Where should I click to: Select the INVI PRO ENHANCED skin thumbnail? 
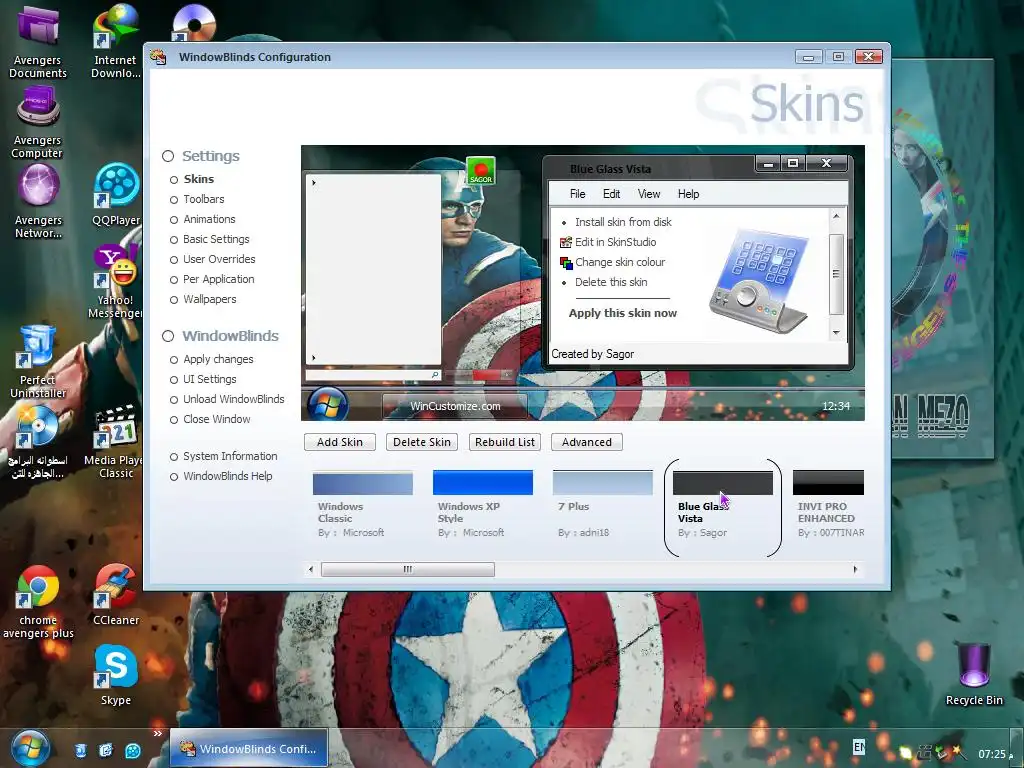click(x=828, y=483)
